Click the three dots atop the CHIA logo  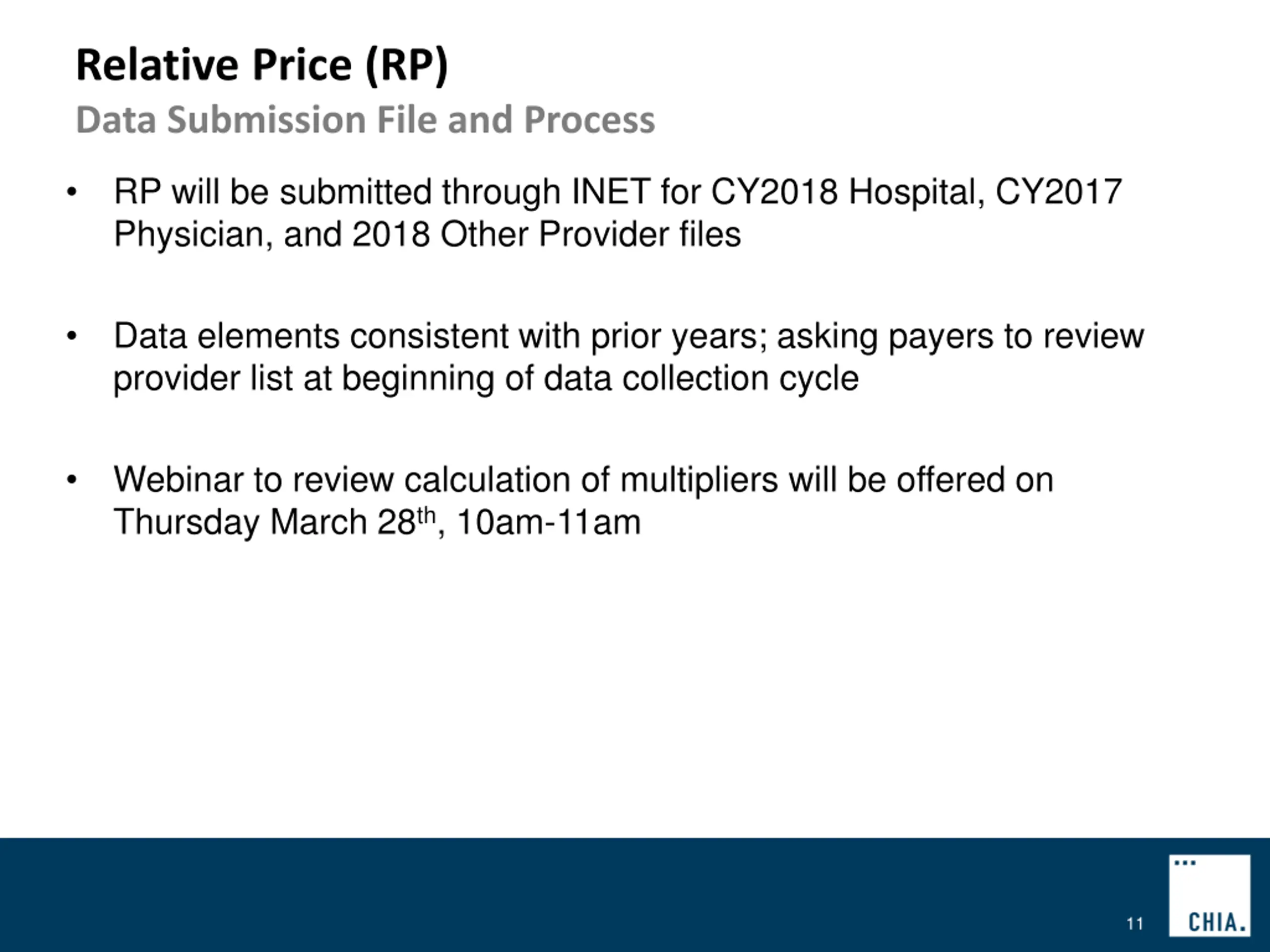(1185, 863)
